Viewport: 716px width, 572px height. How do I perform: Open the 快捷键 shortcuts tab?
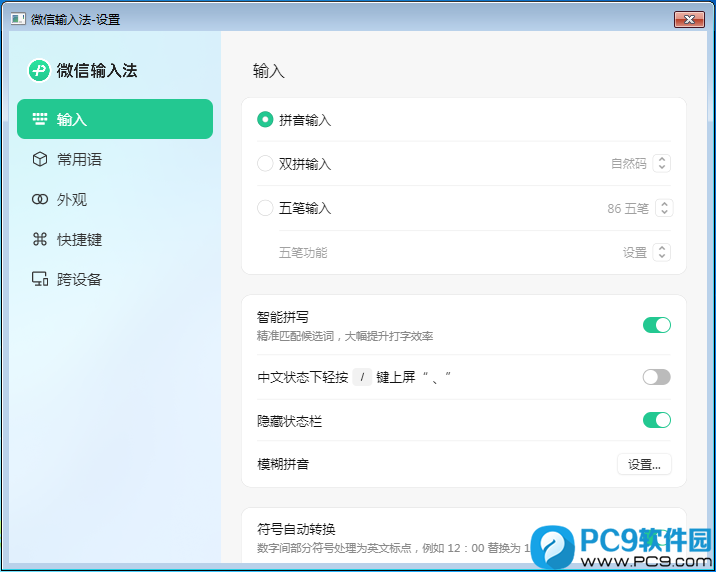tap(115, 239)
